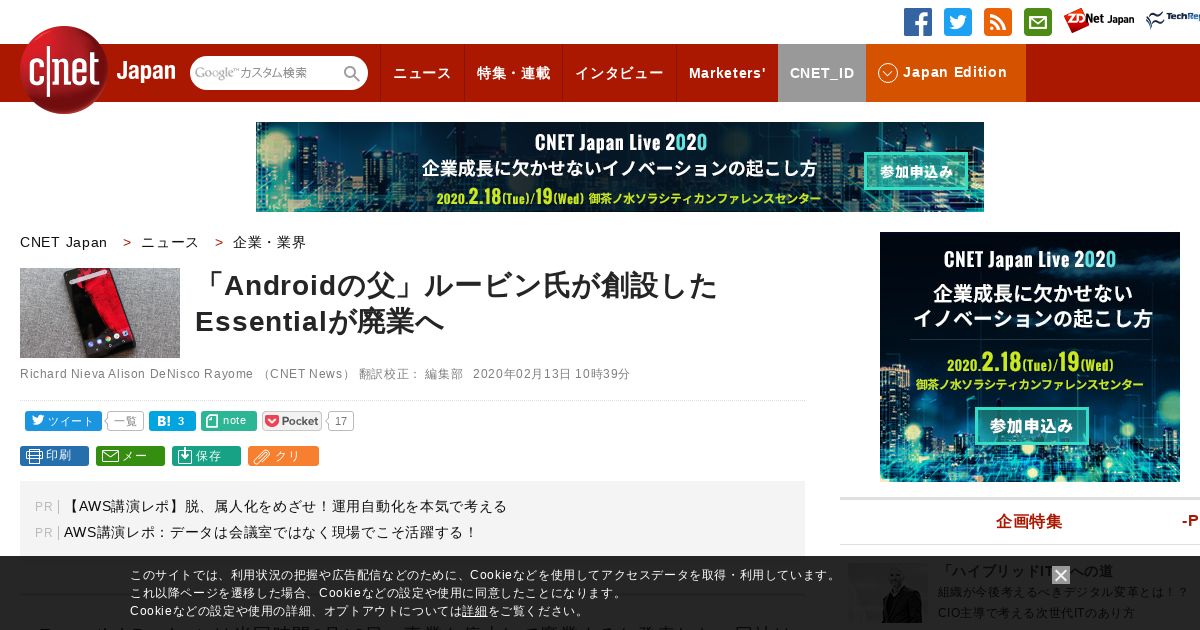Share the article to note
Image resolution: width=1200 pixels, height=630 pixels.
click(229, 421)
